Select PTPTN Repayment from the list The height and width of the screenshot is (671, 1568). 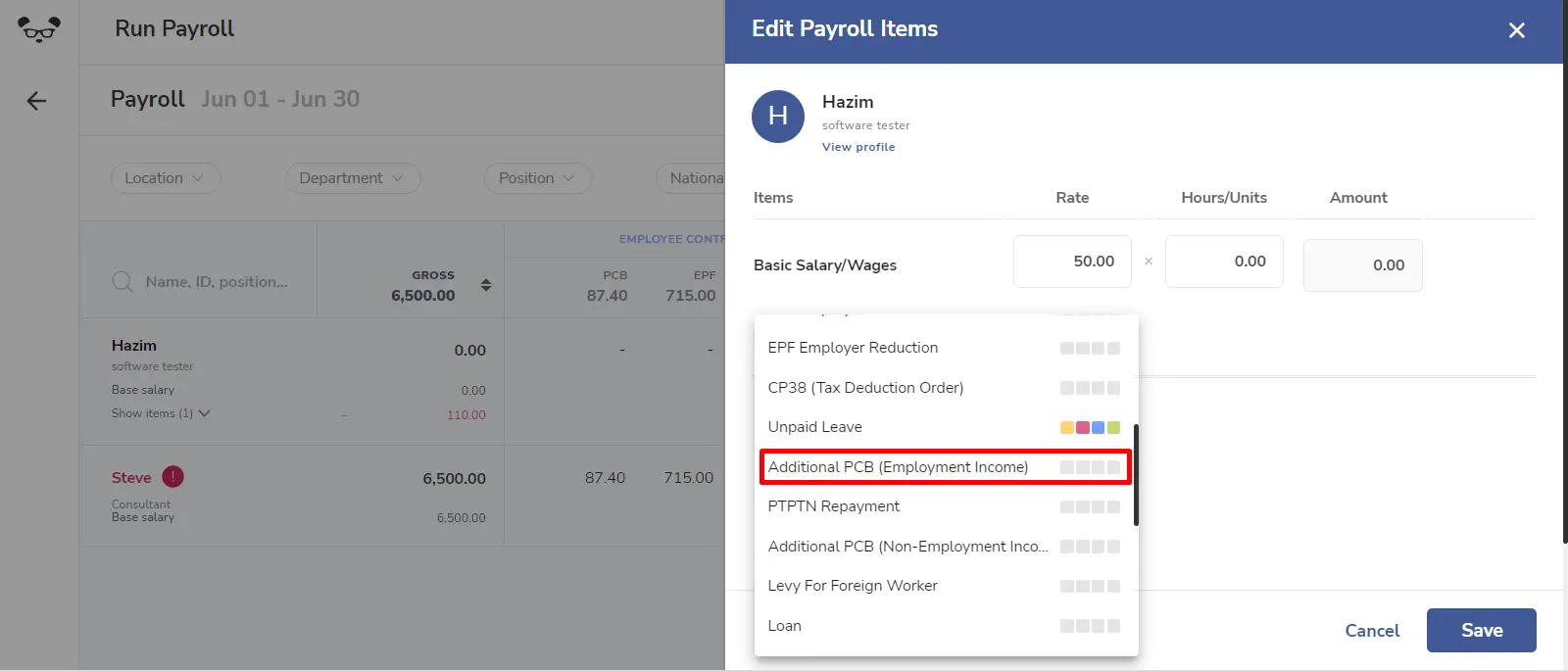pos(946,506)
